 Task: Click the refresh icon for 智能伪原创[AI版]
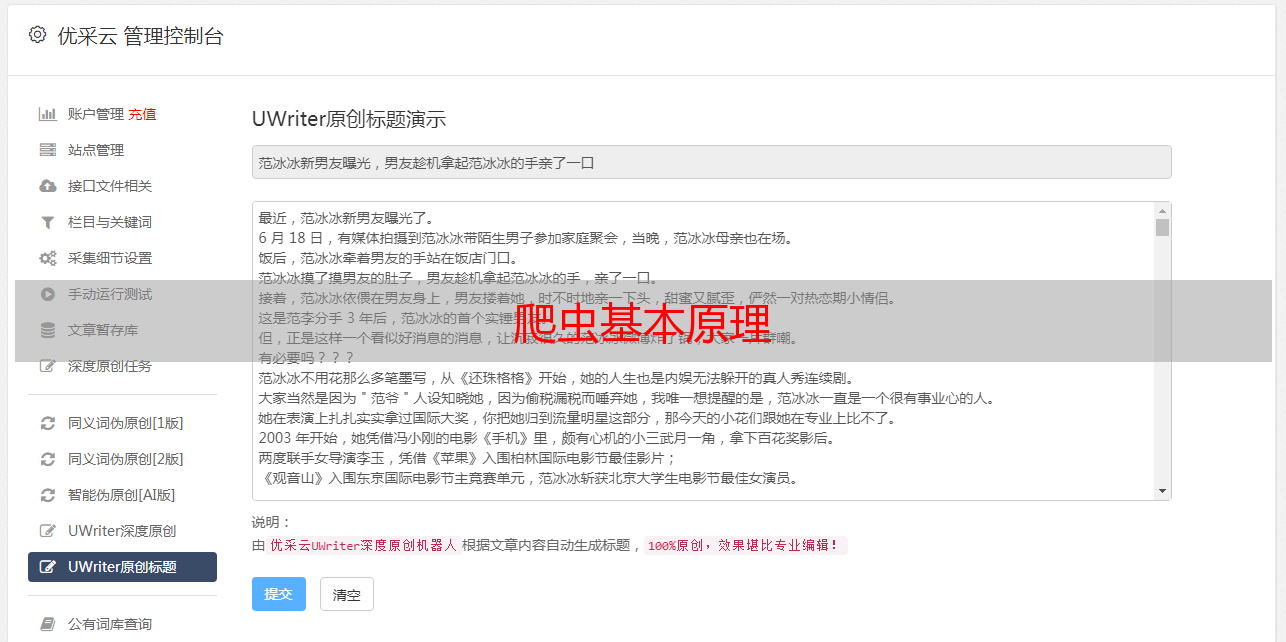click(47, 495)
